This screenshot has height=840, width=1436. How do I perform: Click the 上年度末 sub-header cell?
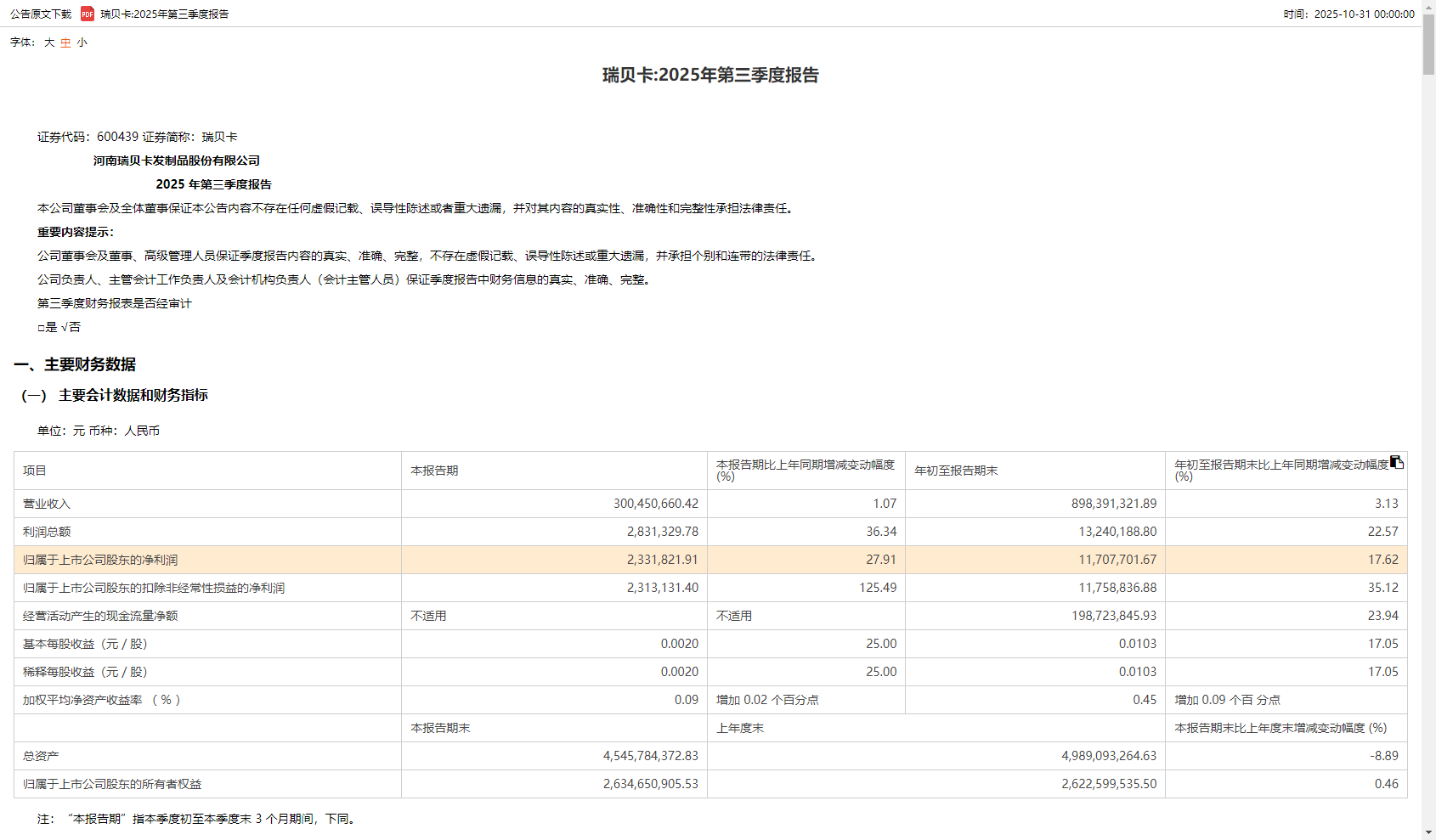pyautogui.click(x=740, y=728)
